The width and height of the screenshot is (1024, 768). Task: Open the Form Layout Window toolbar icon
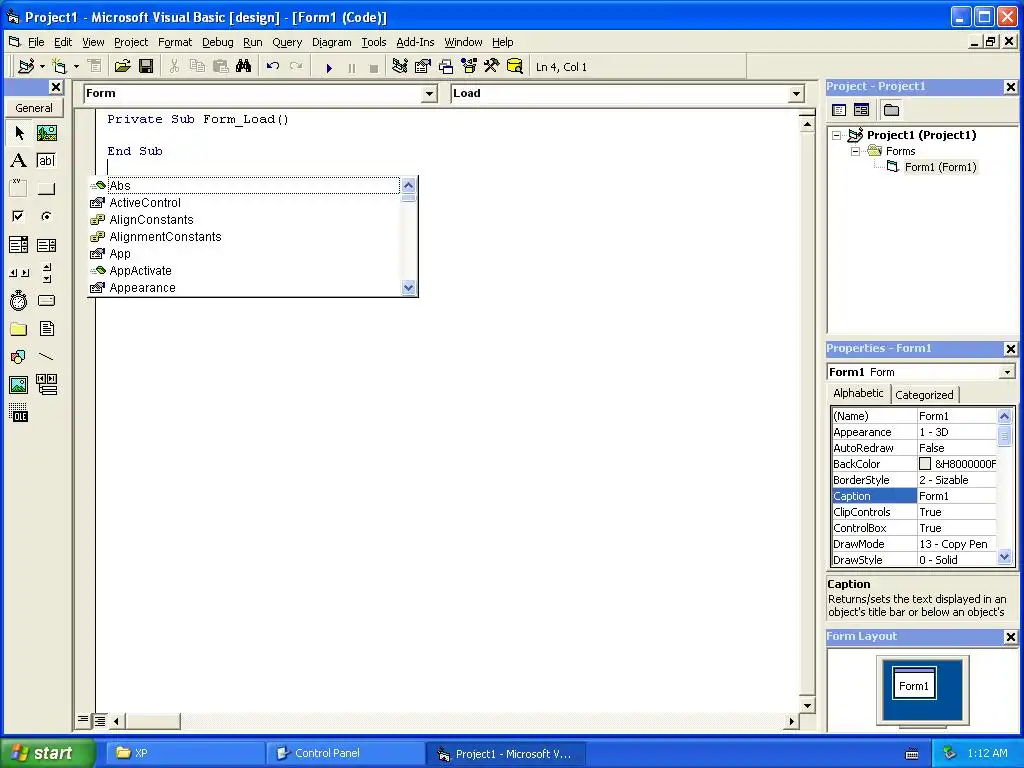pos(446,67)
